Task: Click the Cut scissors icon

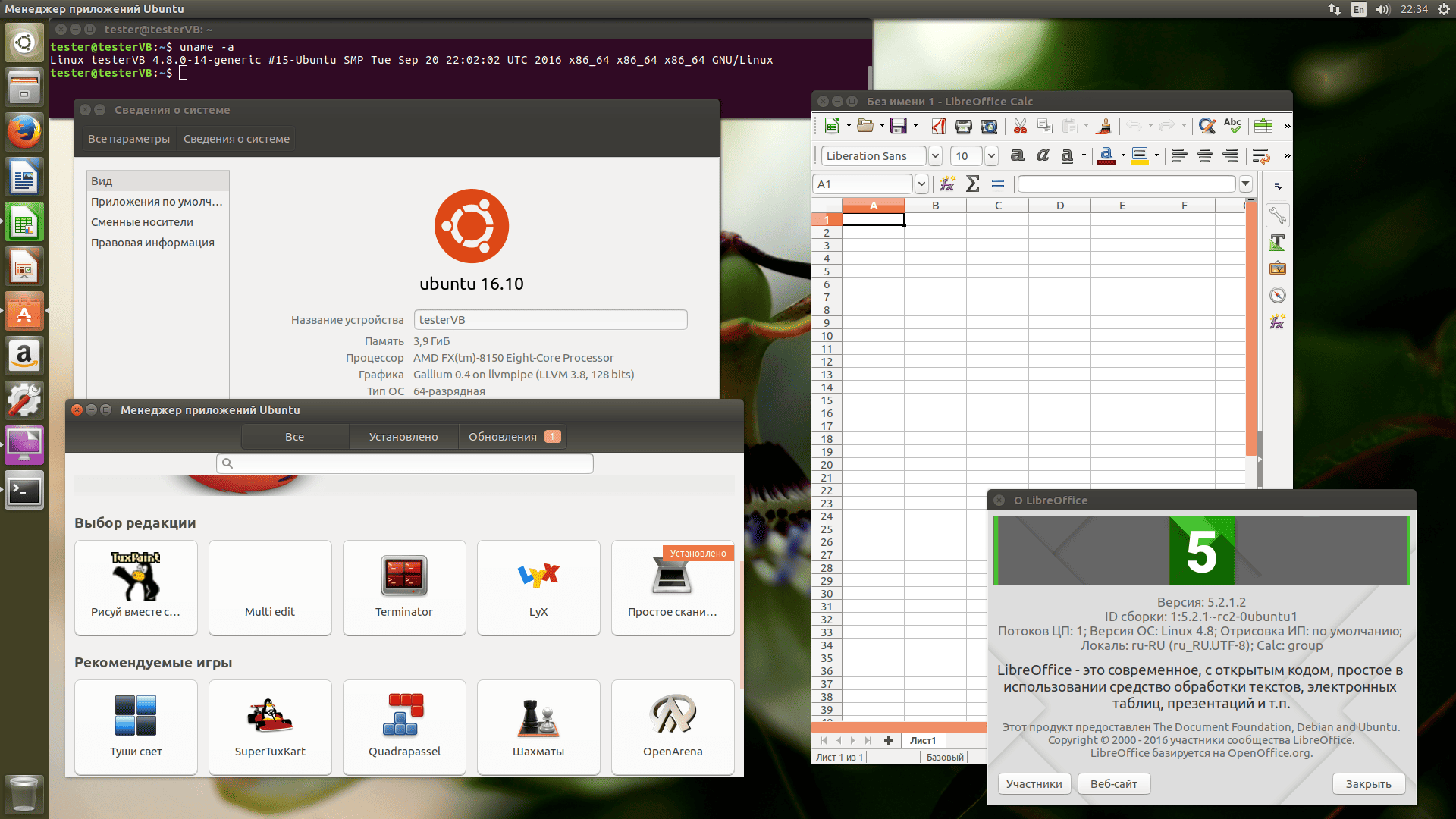Action: (1021, 126)
